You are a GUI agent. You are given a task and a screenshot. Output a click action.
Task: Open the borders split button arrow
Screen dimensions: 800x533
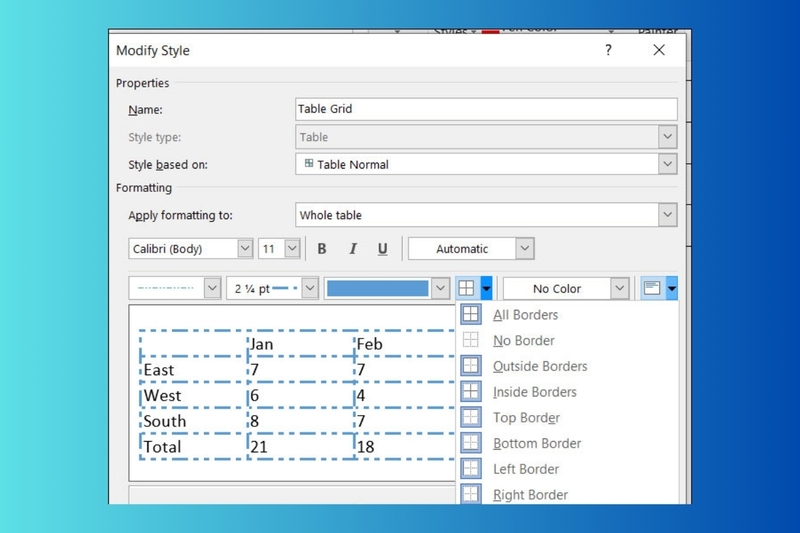486,289
